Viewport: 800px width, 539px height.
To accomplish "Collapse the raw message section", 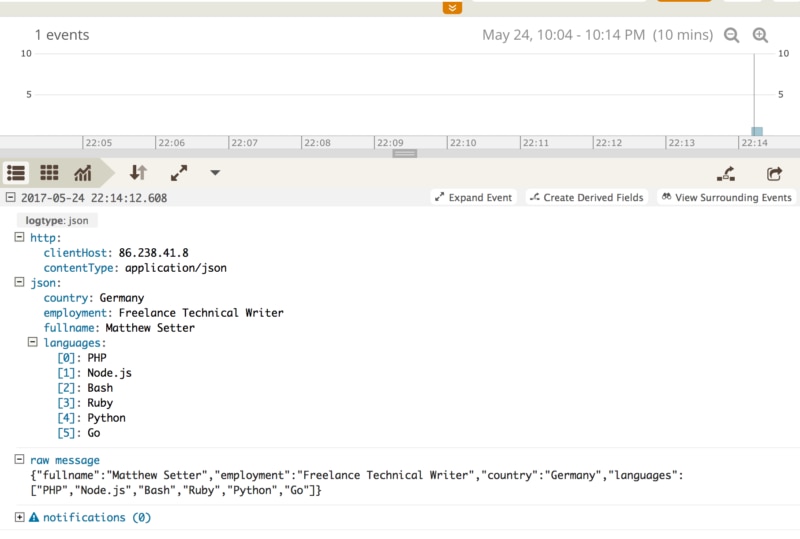I will tap(20, 459).
